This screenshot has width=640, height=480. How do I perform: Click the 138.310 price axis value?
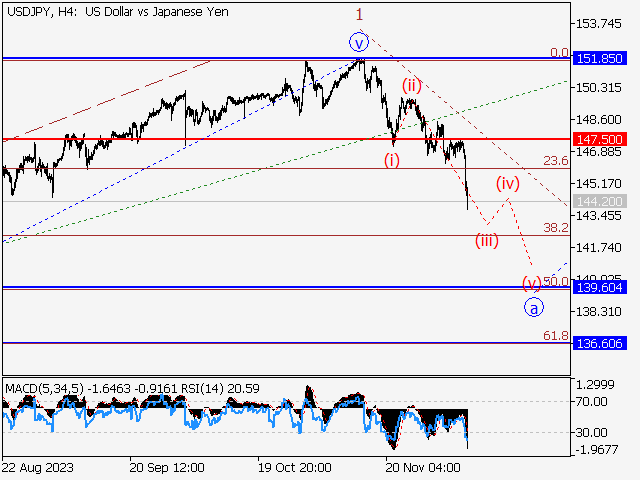coord(598,312)
